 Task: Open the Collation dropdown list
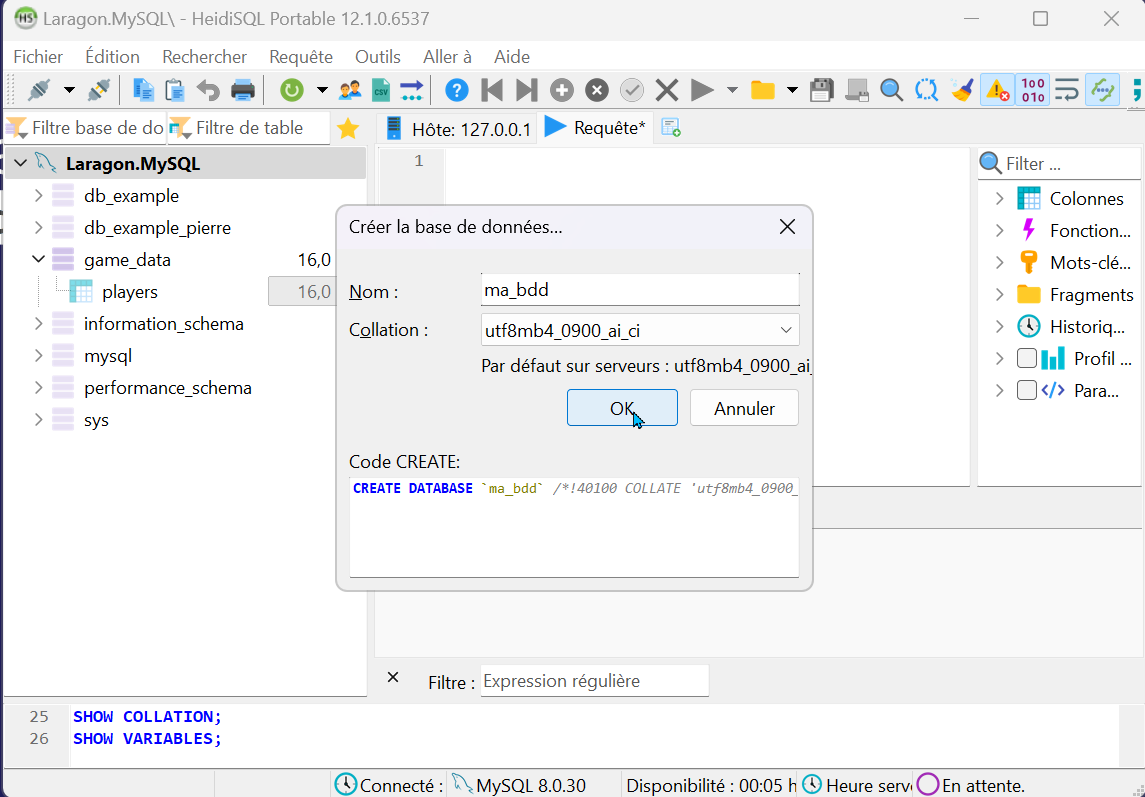coord(785,330)
